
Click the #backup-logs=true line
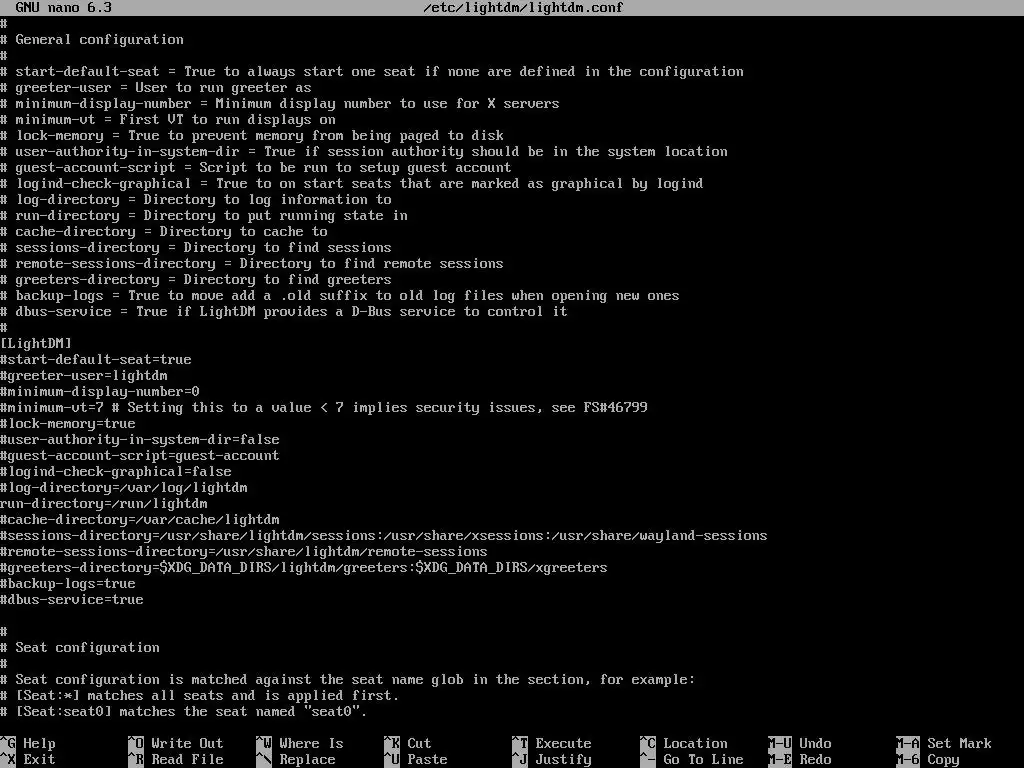68,584
